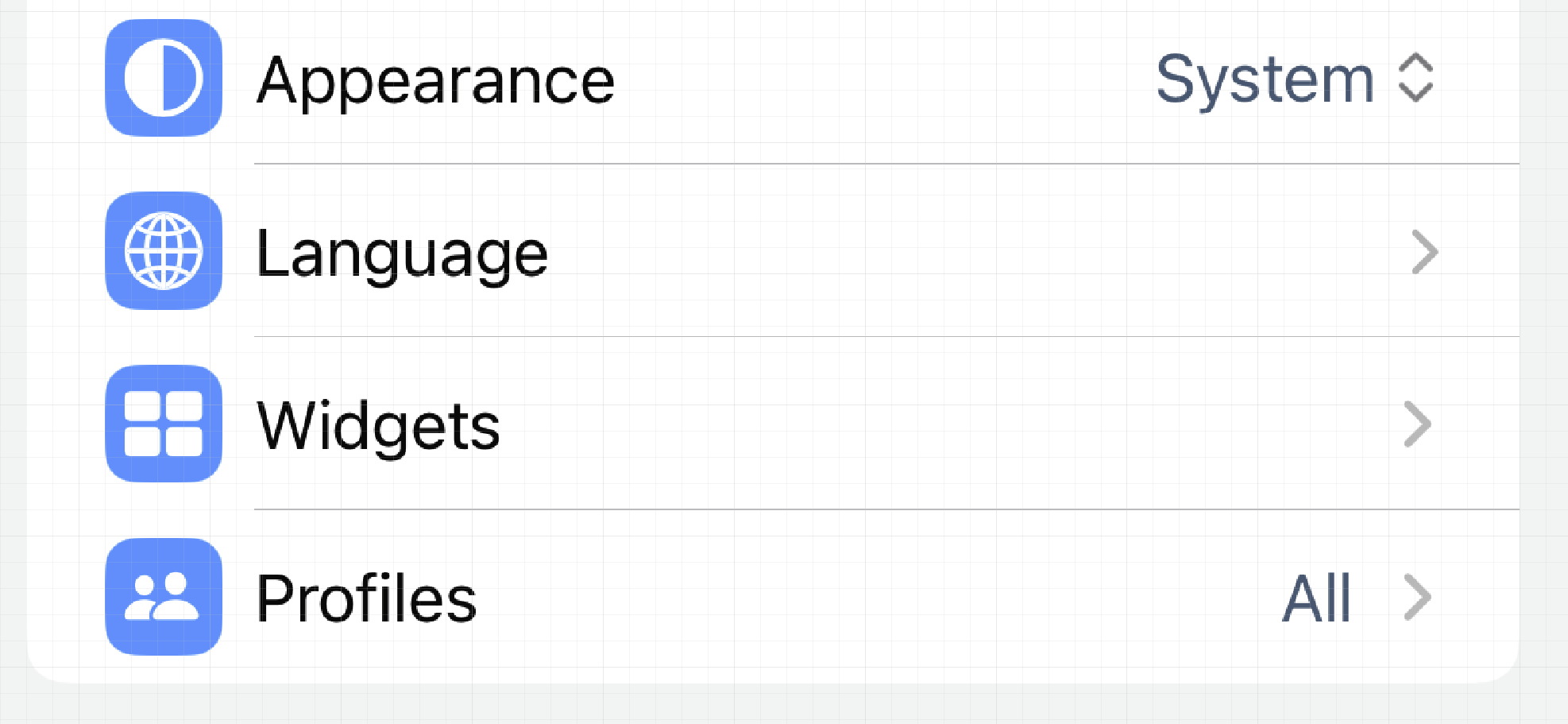
Task: Select the Appearance setting label
Action: [x=436, y=80]
